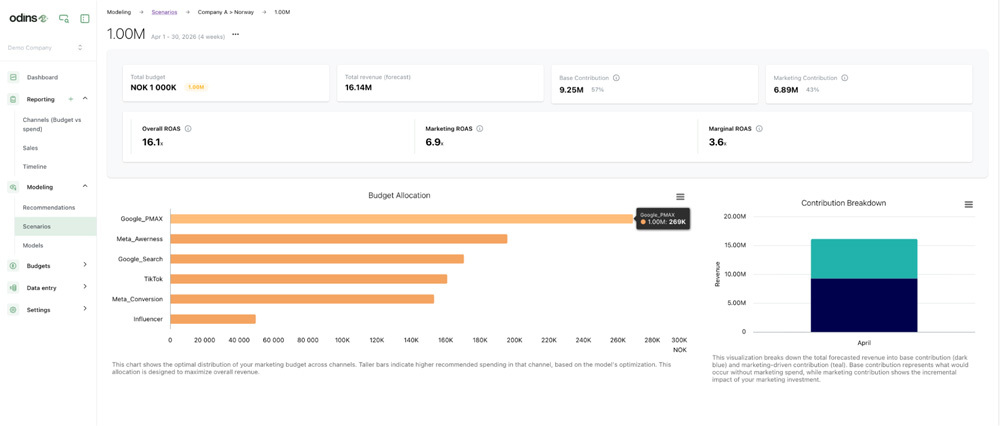Image resolution: width=1000 pixels, height=426 pixels.
Task: Click the Marginal ROAS info icon
Action: coord(759,129)
